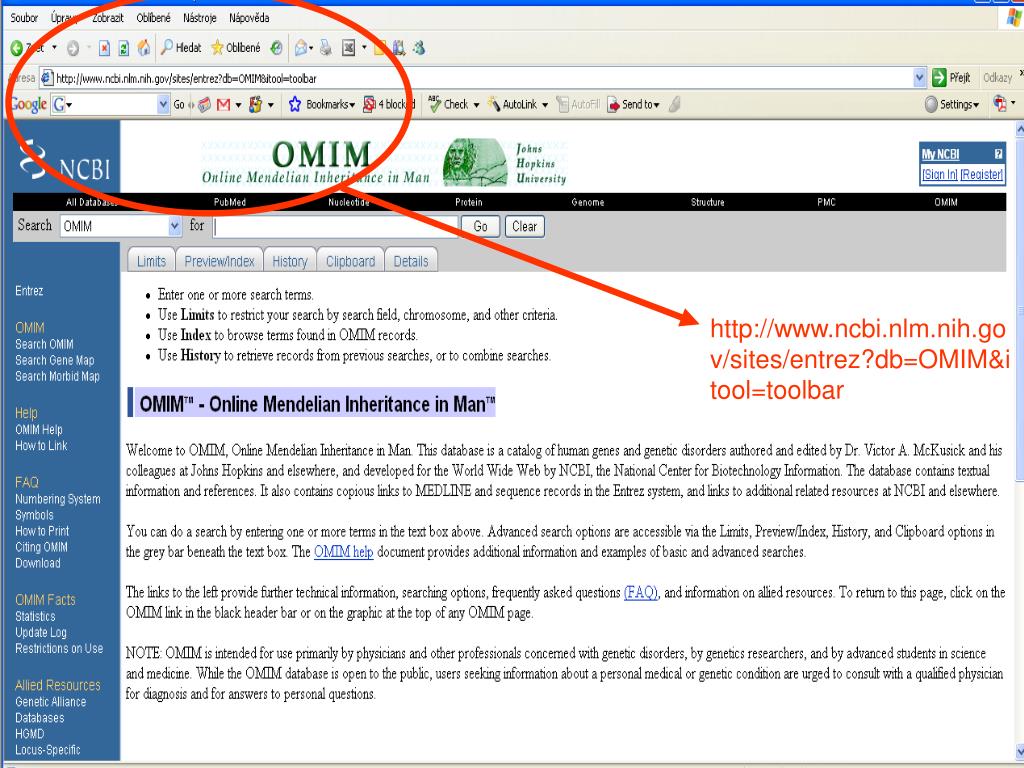This screenshot has width=1024, height=768.
Task: Click the search terms text box
Action: pyautogui.click(x=336, y=227)
